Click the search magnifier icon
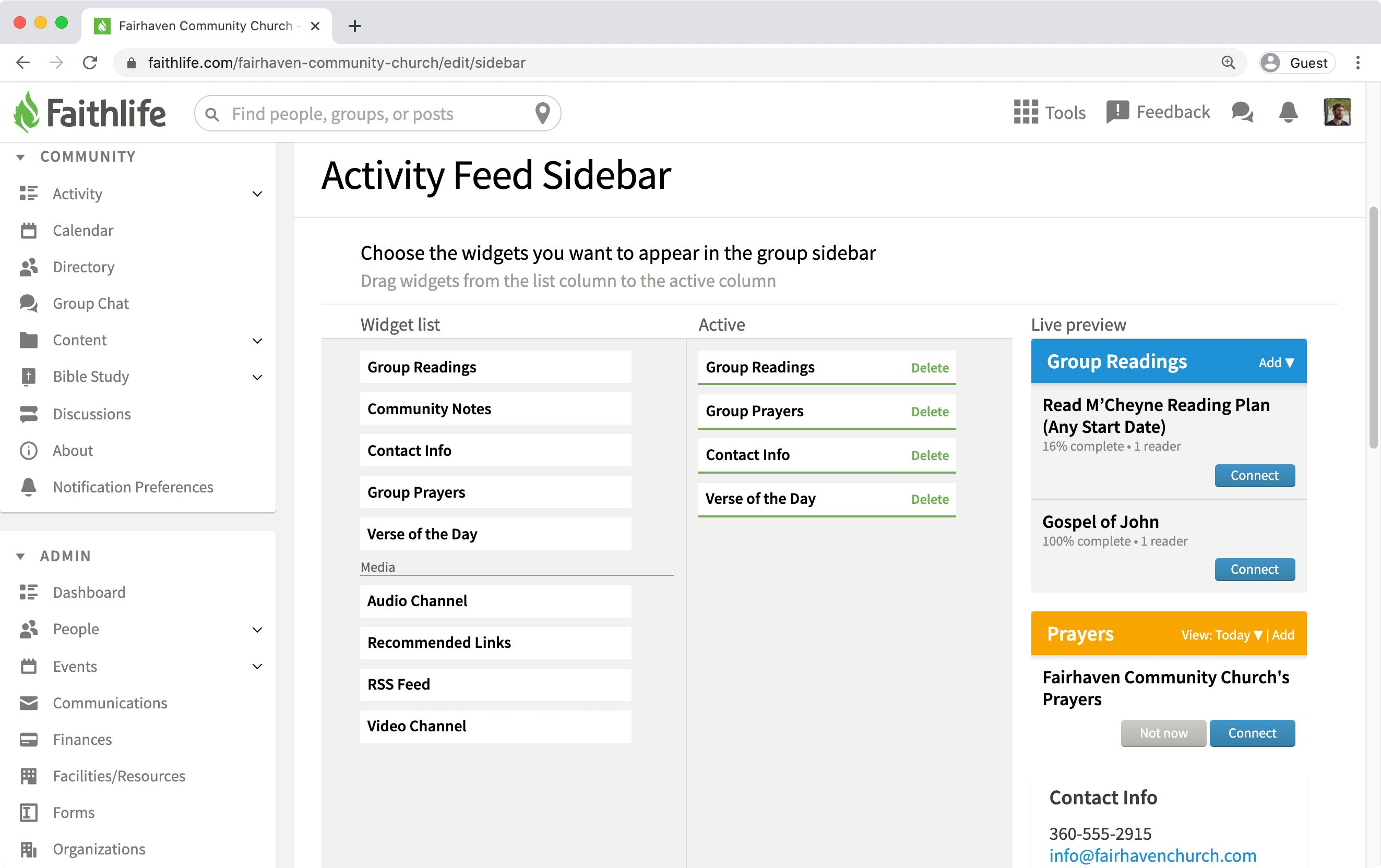Screen dimensions: 1381x868 click(211, 115)
